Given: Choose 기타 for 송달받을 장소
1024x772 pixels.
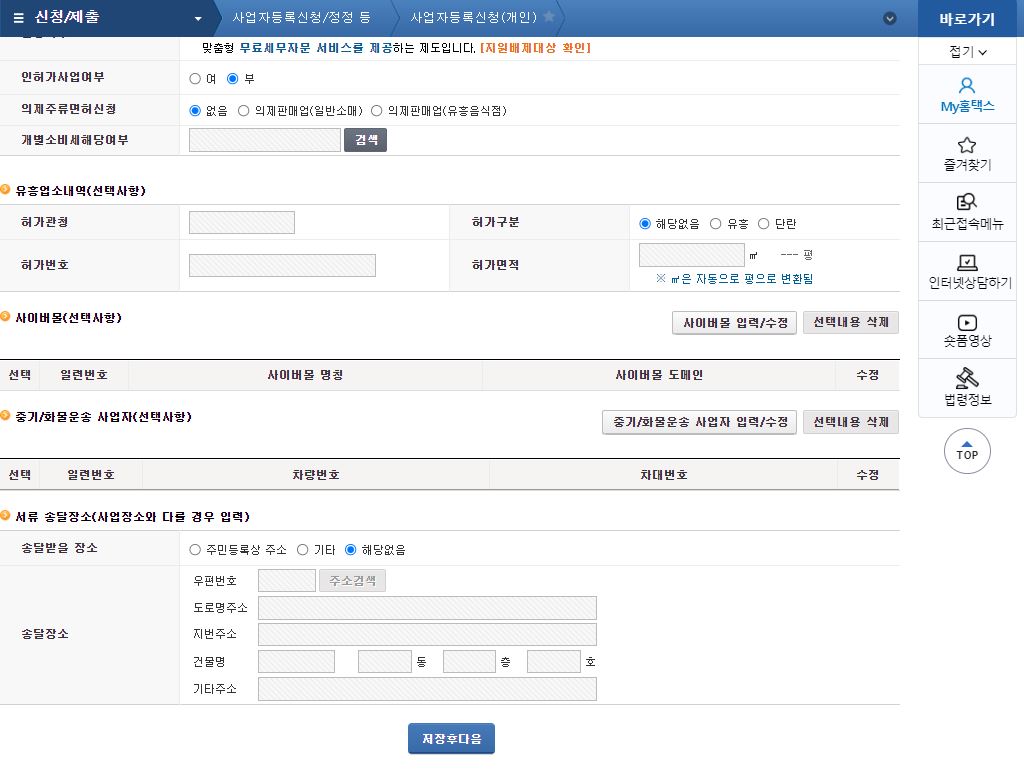Looking at the screenshot, I should [302, 548].
